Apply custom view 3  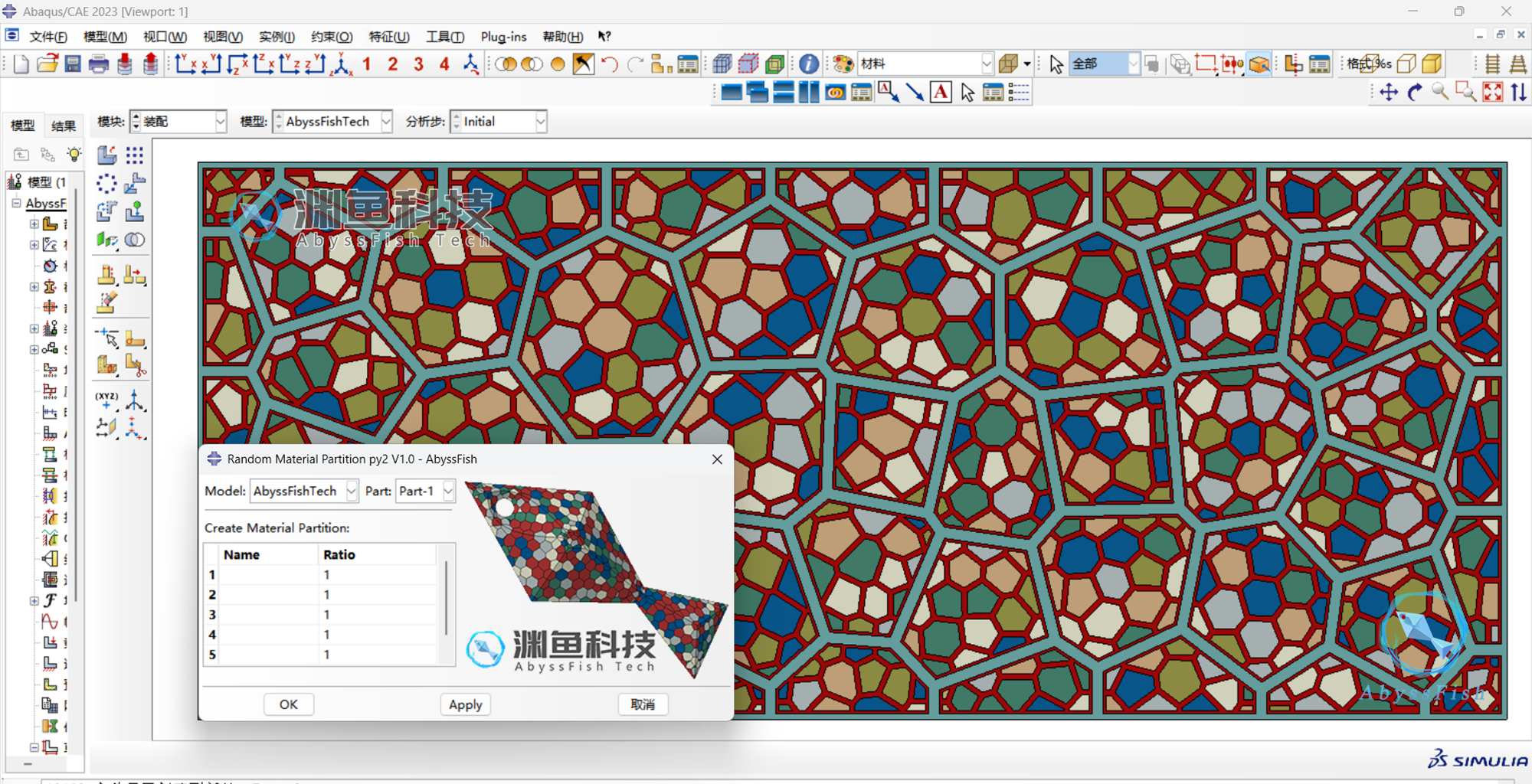pyautogui.click(x=418, y=64)
